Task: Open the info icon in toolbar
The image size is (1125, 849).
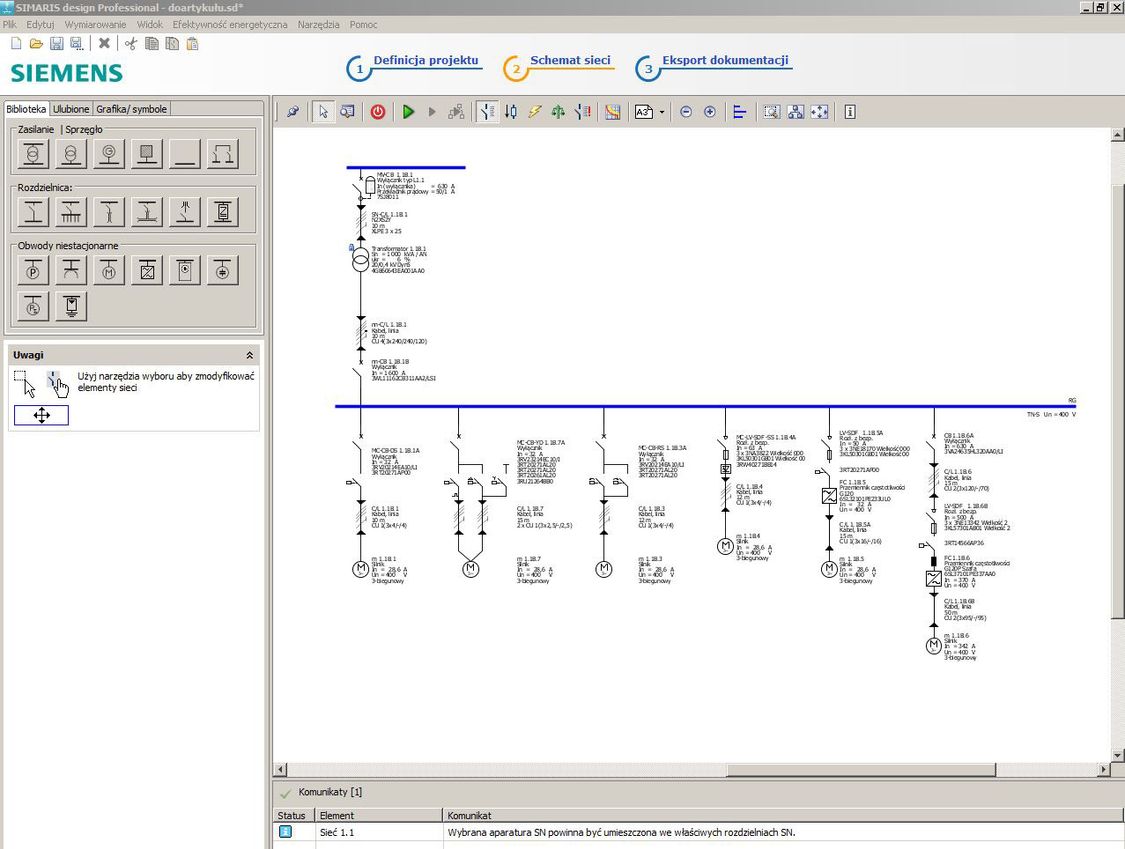Action: tap(850, 112)
